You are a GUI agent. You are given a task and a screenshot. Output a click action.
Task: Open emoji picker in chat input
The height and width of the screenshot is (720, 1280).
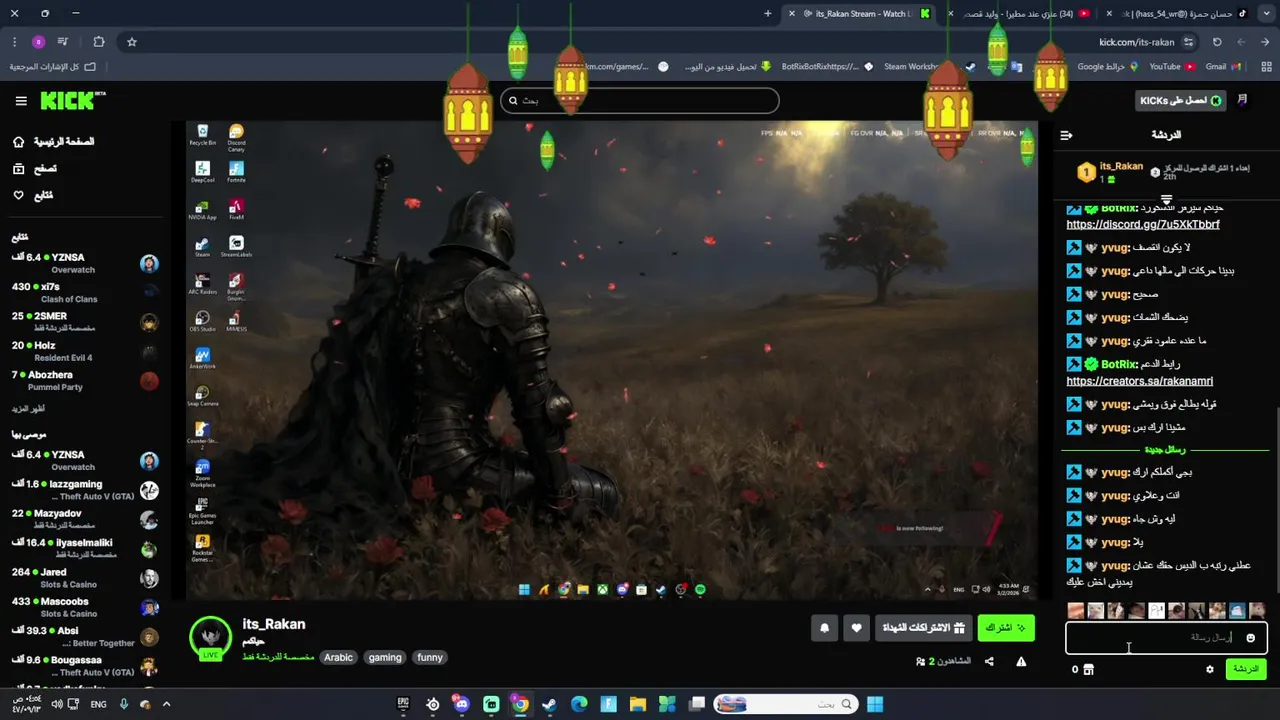tap(1250, 637)
